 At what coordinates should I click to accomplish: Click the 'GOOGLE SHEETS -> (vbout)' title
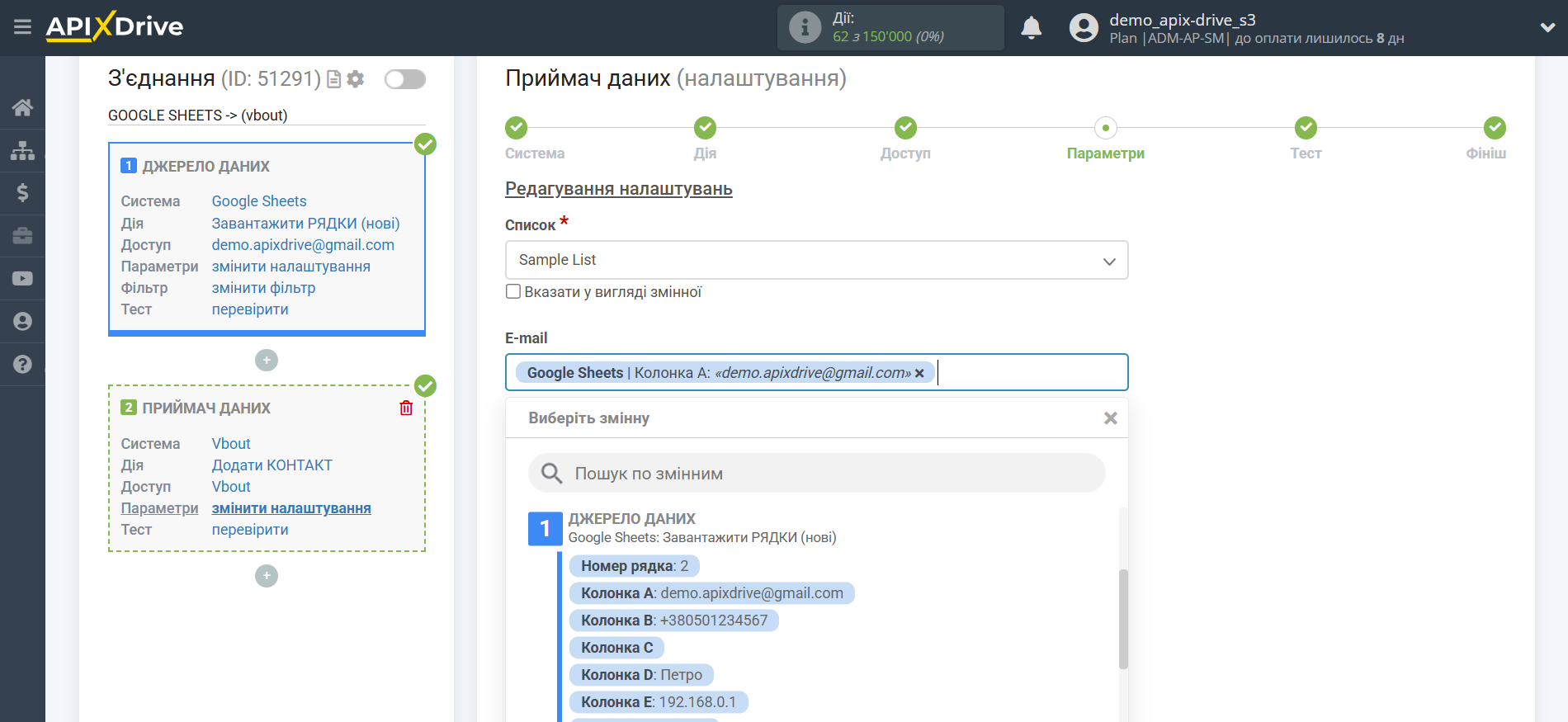(198, 116)
